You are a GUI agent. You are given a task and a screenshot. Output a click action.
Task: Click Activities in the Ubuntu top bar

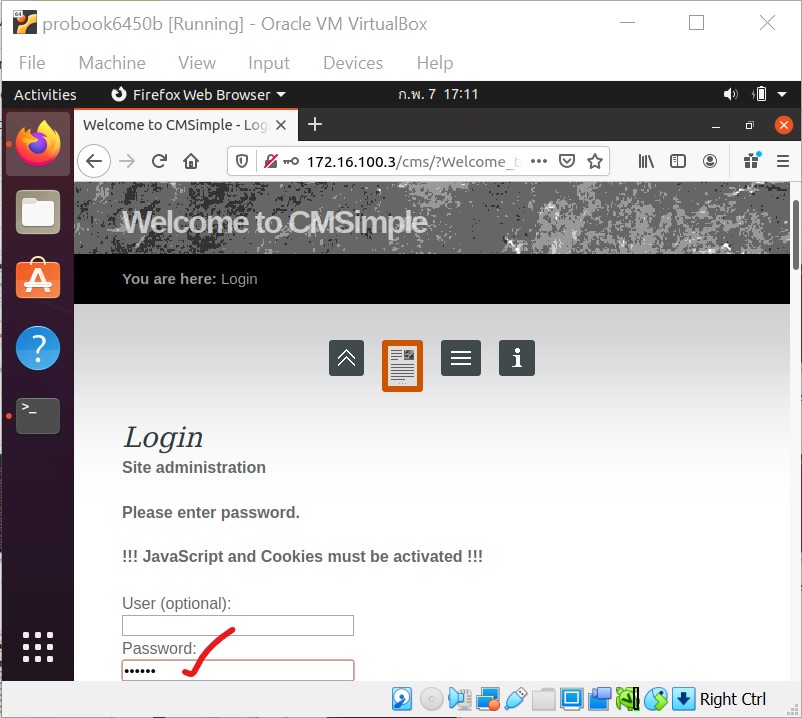(45, 95)
